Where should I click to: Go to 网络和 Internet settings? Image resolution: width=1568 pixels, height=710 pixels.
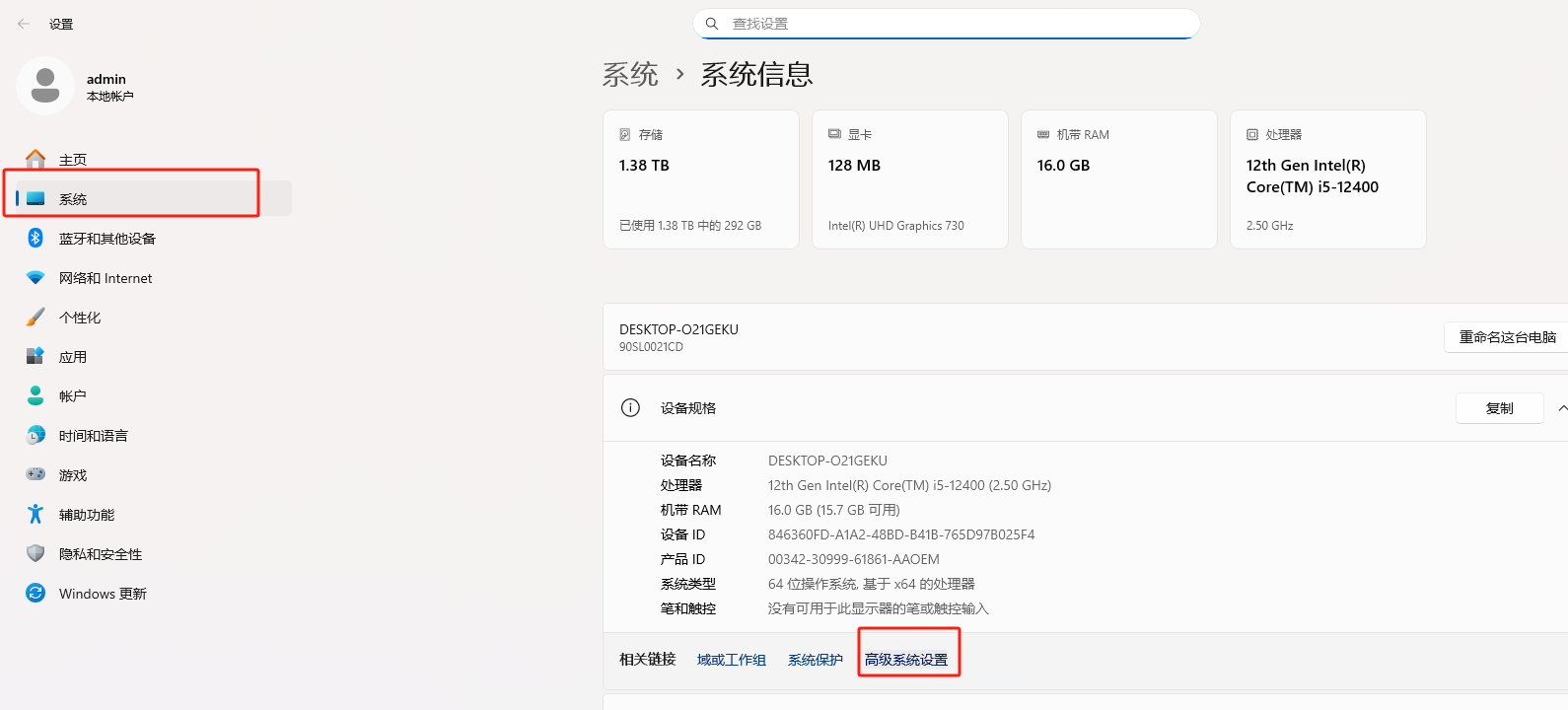154,278
